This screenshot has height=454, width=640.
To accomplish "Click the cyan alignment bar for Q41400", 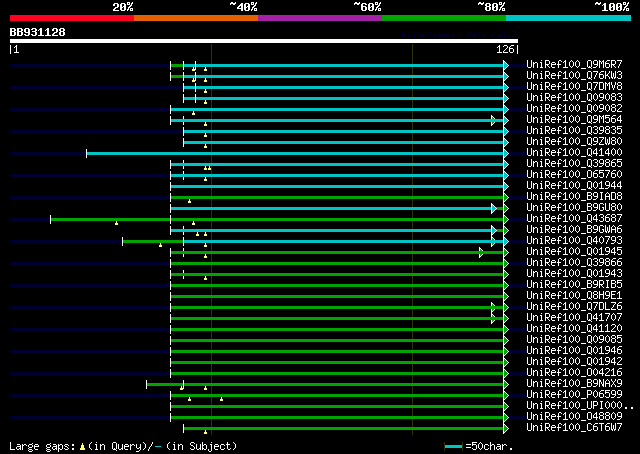I will click(x=295, y=154).
